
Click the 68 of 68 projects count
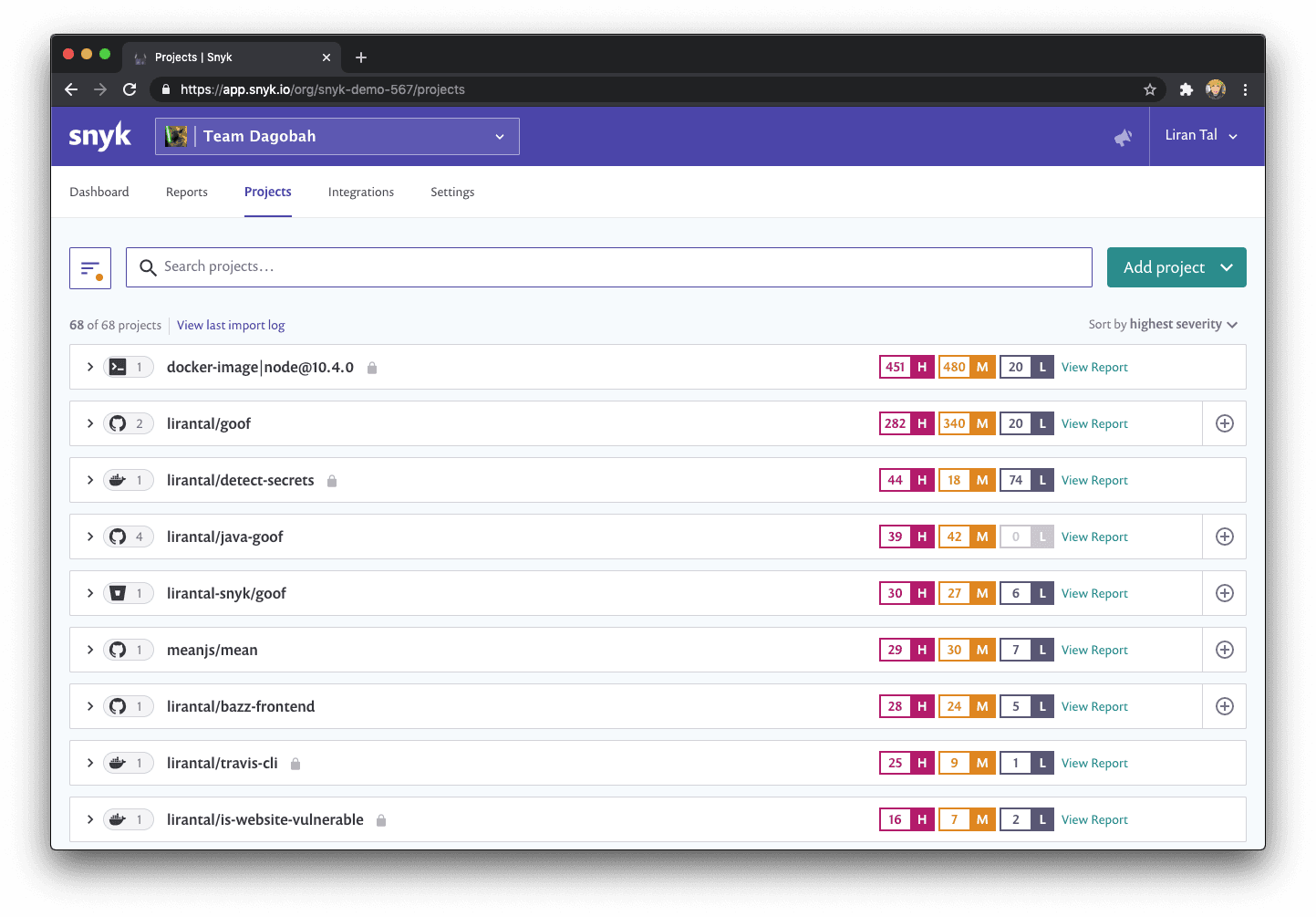(x=115, y=325)
